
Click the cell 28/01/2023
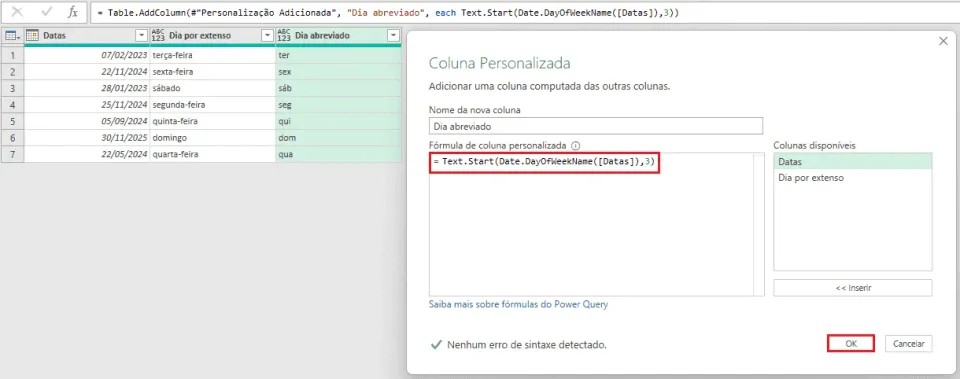coord(87,89)
